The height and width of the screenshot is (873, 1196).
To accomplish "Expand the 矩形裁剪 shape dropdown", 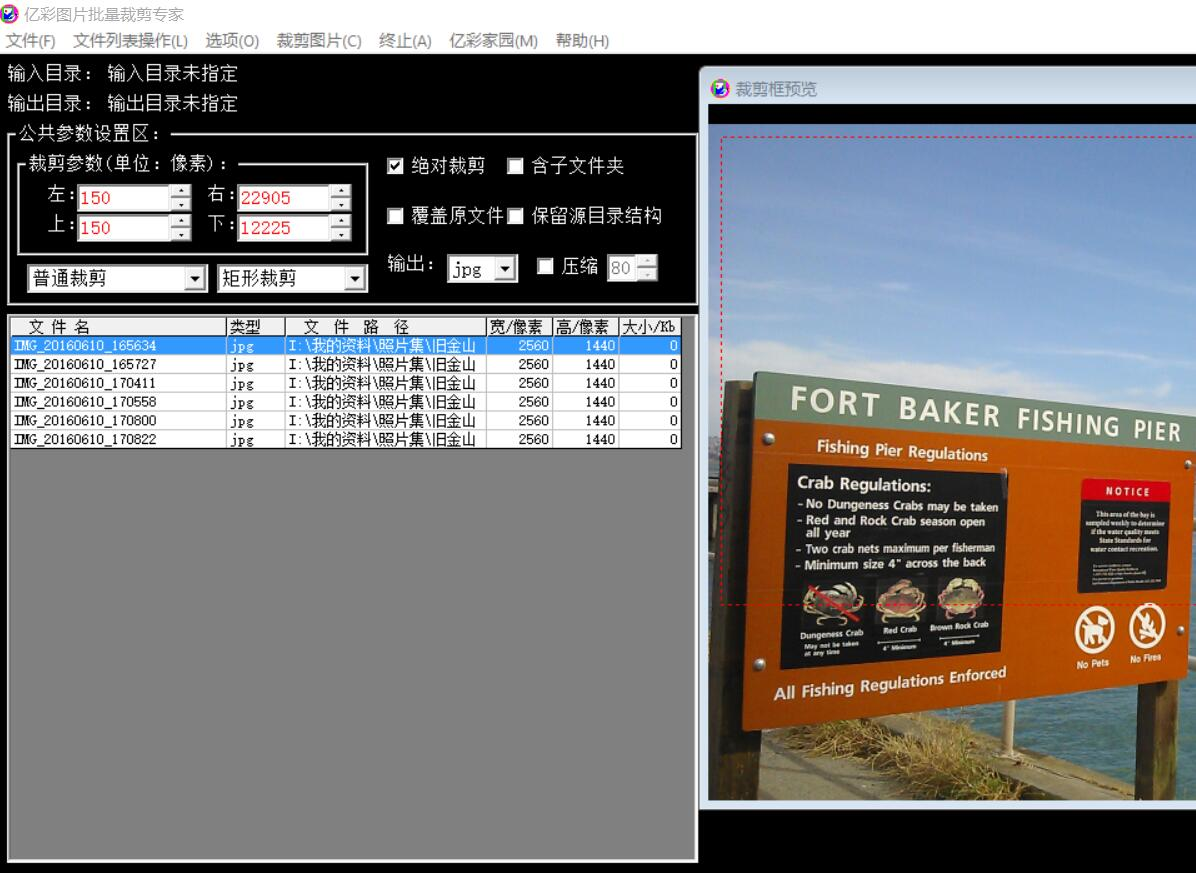I will tap(355, 279).
